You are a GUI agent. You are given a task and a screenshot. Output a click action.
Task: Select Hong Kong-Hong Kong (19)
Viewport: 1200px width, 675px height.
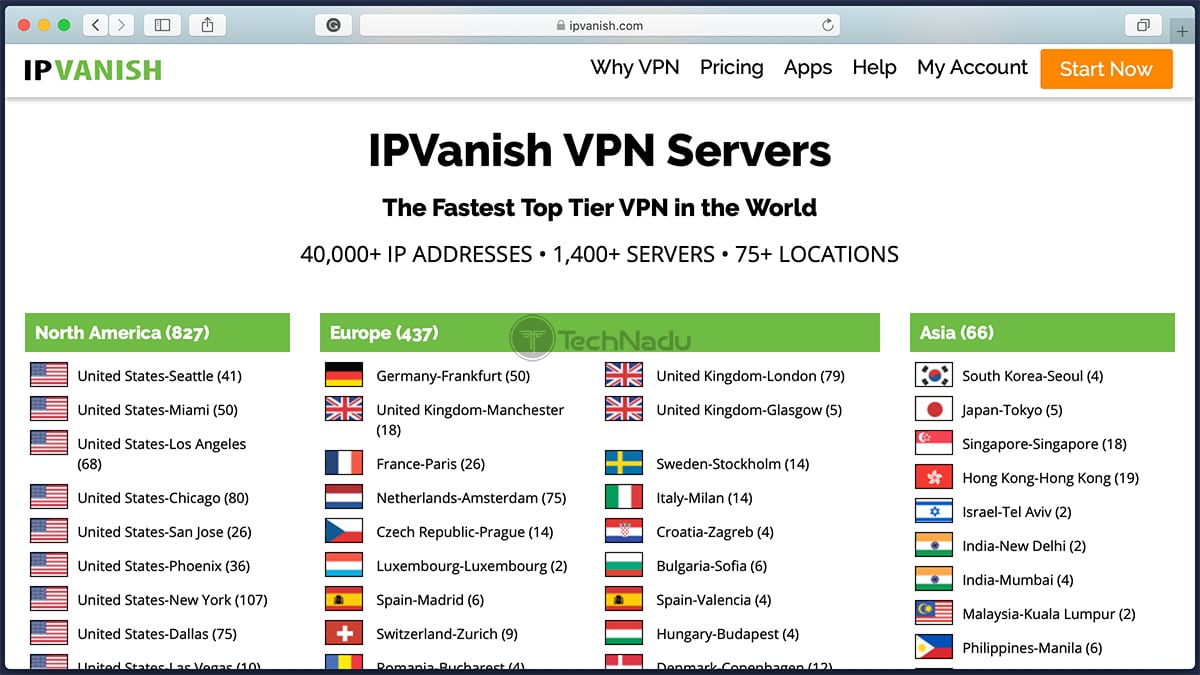[x=1051, y=478]
